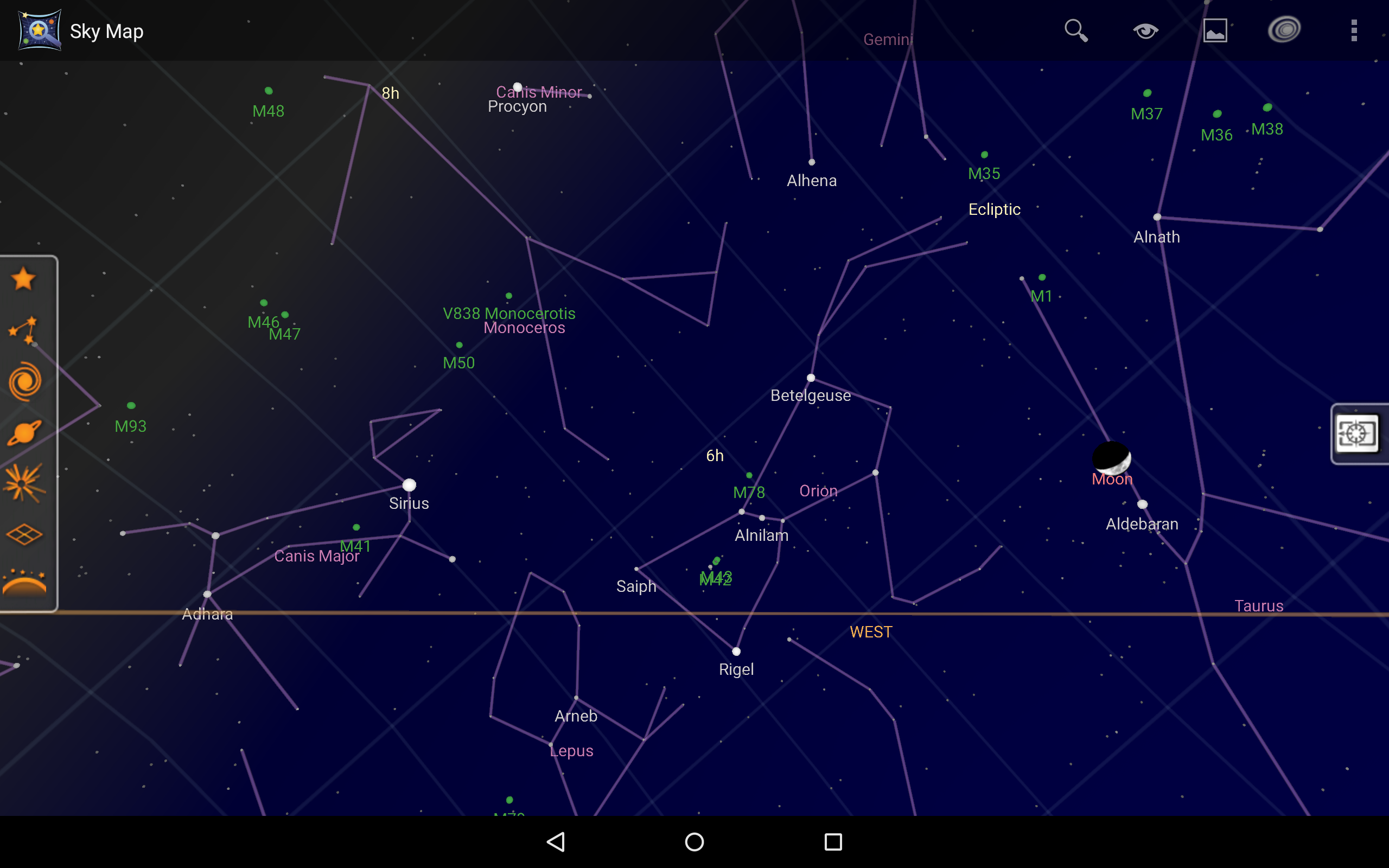Image resolution: width=1389 pixels, height=868 pixels.
Task: Toggle Messier objects galaxy icon
Action: 24,381
